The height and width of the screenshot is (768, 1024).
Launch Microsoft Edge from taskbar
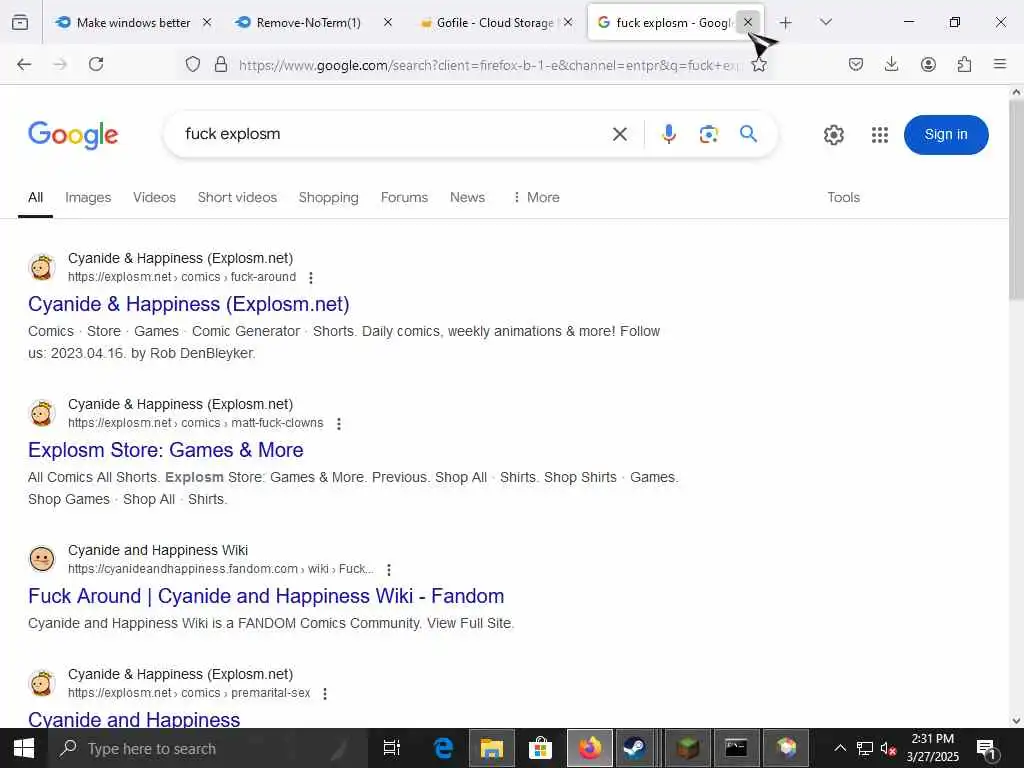point(443,748)
